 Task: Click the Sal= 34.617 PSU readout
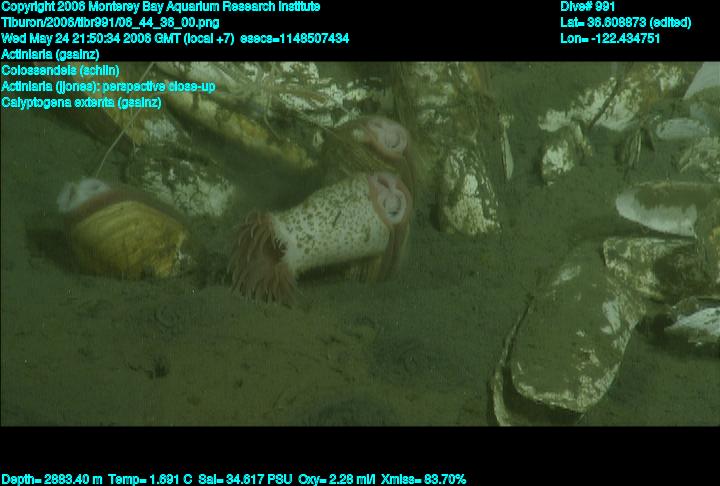tap(245, 480)
